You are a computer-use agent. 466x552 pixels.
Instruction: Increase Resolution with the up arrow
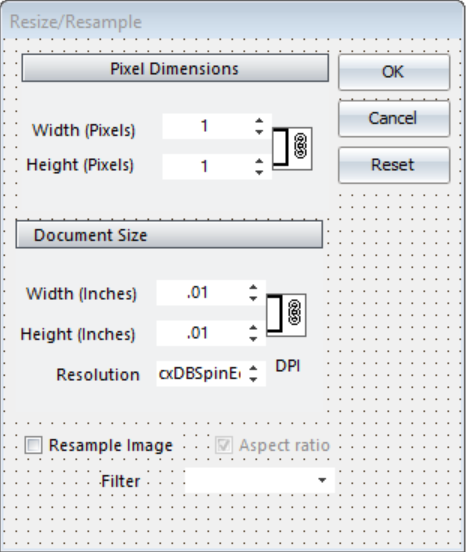click(x=253, y=368)
